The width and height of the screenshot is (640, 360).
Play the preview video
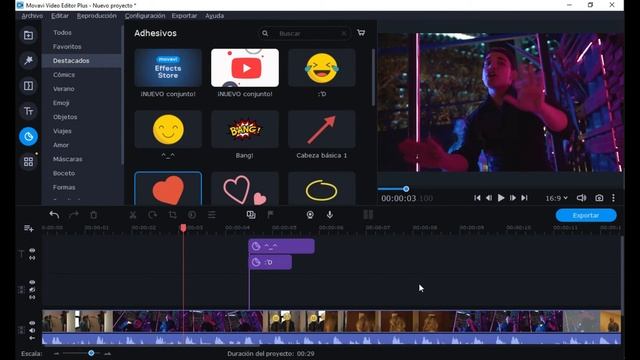[501, 198]
